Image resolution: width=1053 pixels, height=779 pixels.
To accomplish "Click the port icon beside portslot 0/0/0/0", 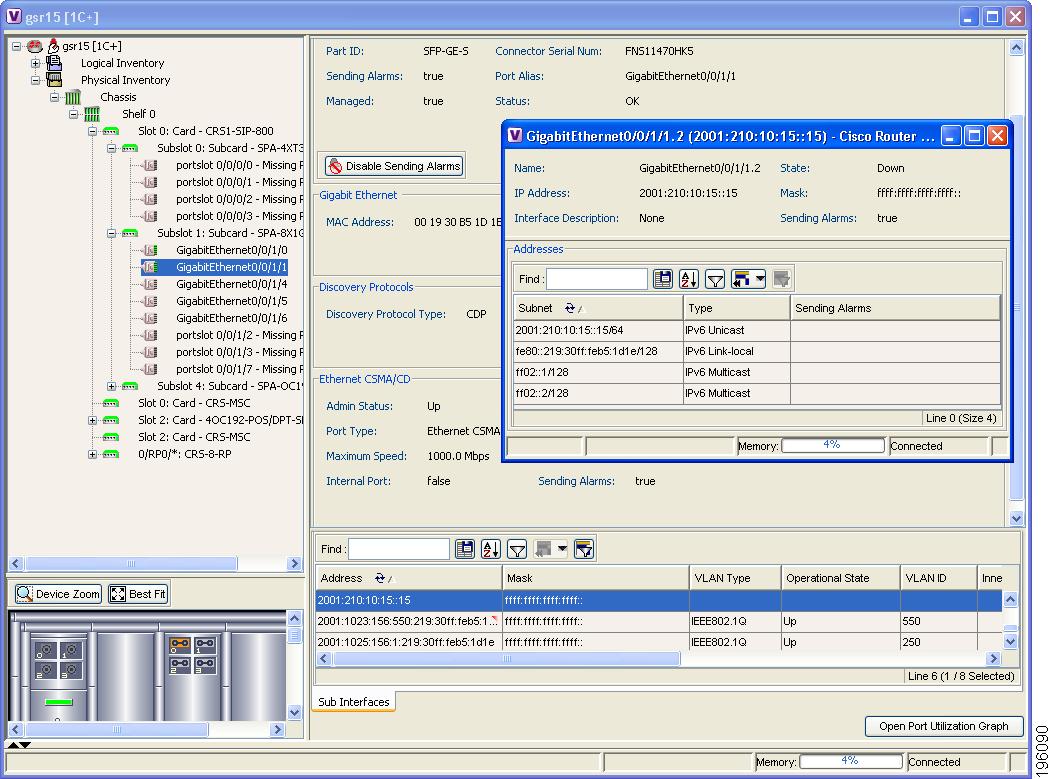I will click(x=151, y=165).
